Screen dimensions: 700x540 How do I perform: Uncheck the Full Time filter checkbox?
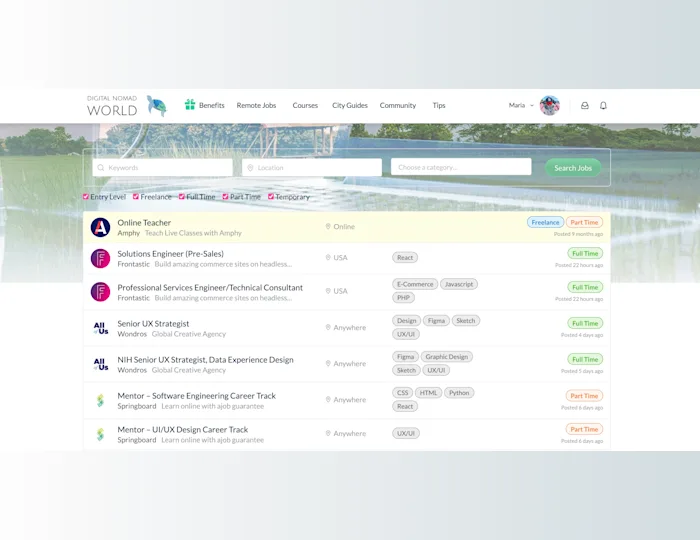(182, 196)
